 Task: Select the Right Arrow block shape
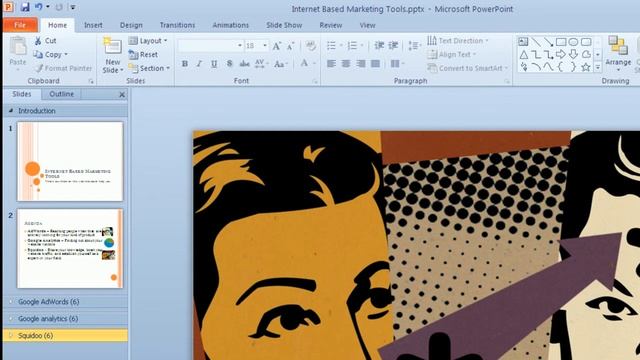[x=561, y=54]
